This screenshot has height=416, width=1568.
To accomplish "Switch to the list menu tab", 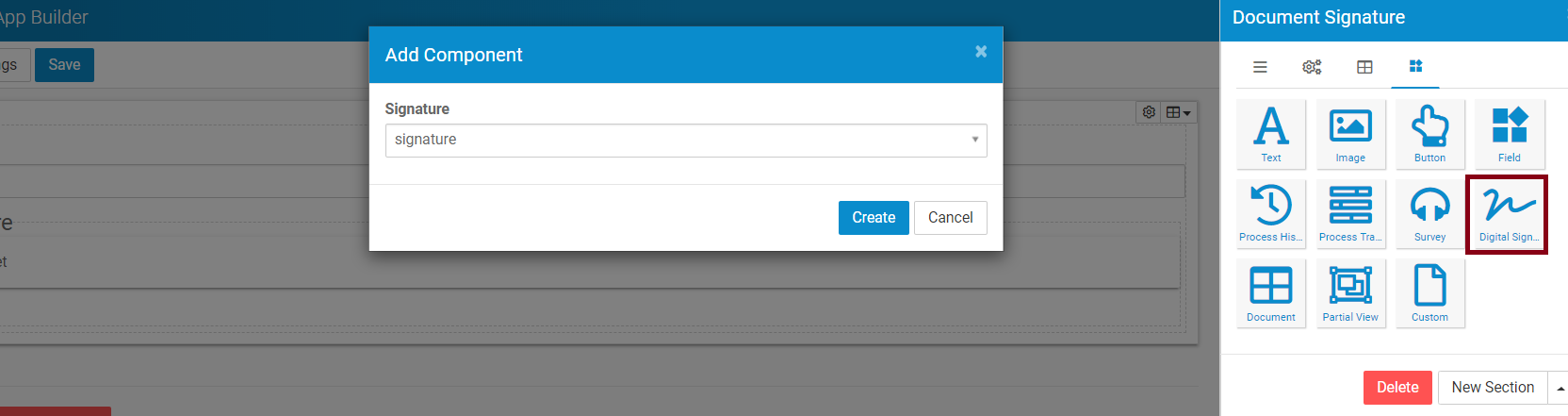I will coord(1260,67).
